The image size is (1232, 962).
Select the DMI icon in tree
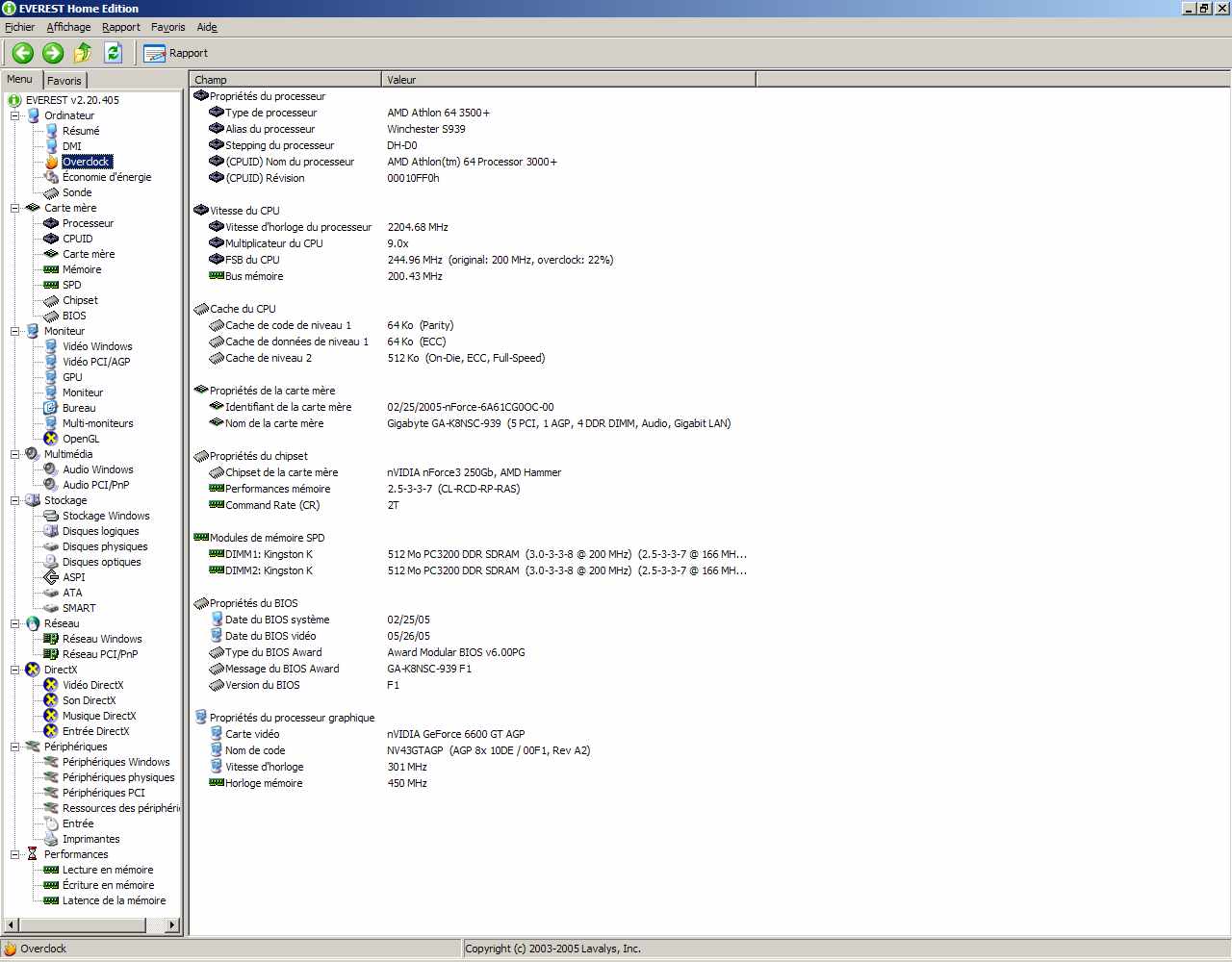tap(51, 146)
